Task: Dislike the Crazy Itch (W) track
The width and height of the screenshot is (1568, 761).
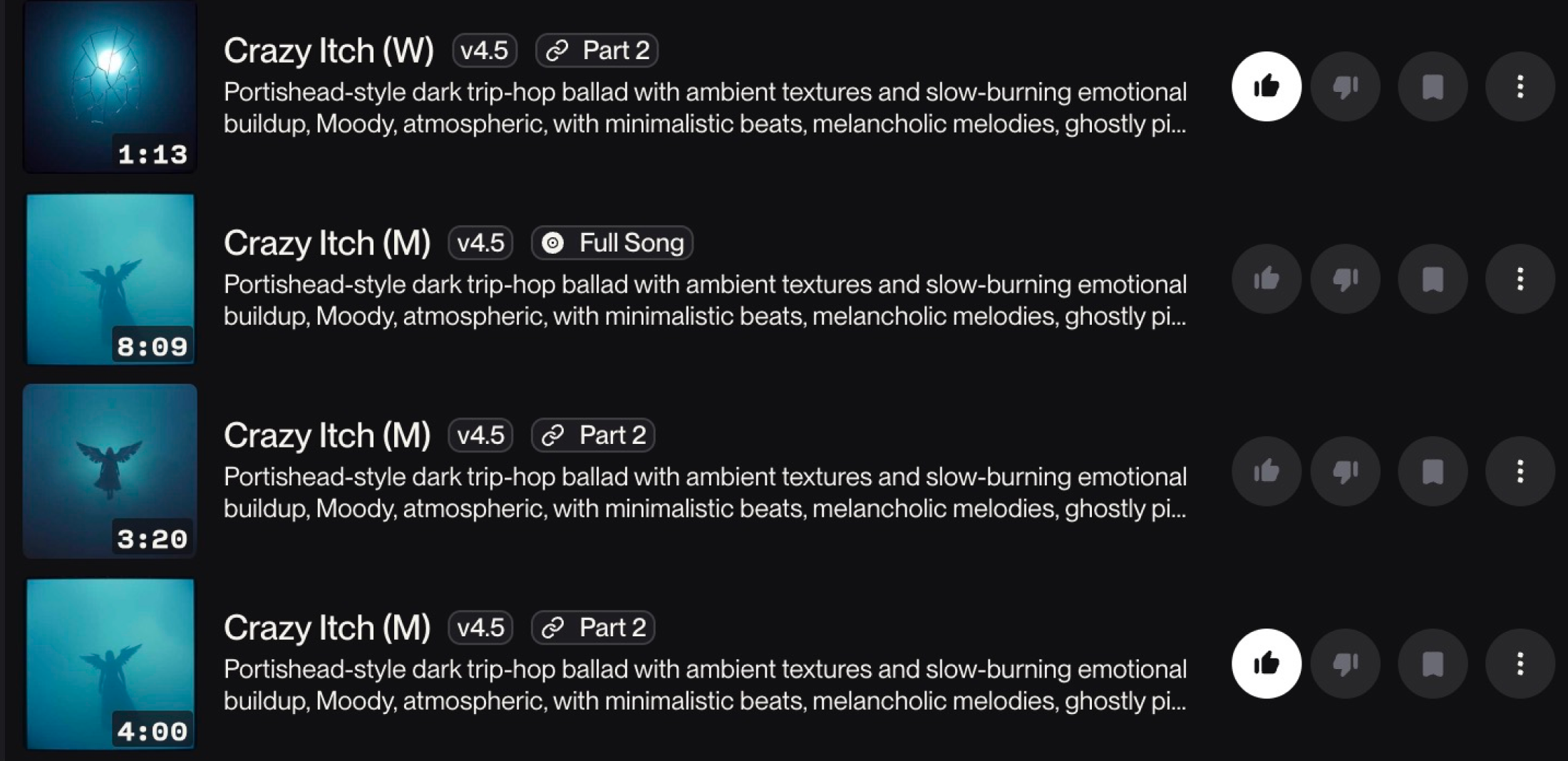Action: (x=1345, y=86)
